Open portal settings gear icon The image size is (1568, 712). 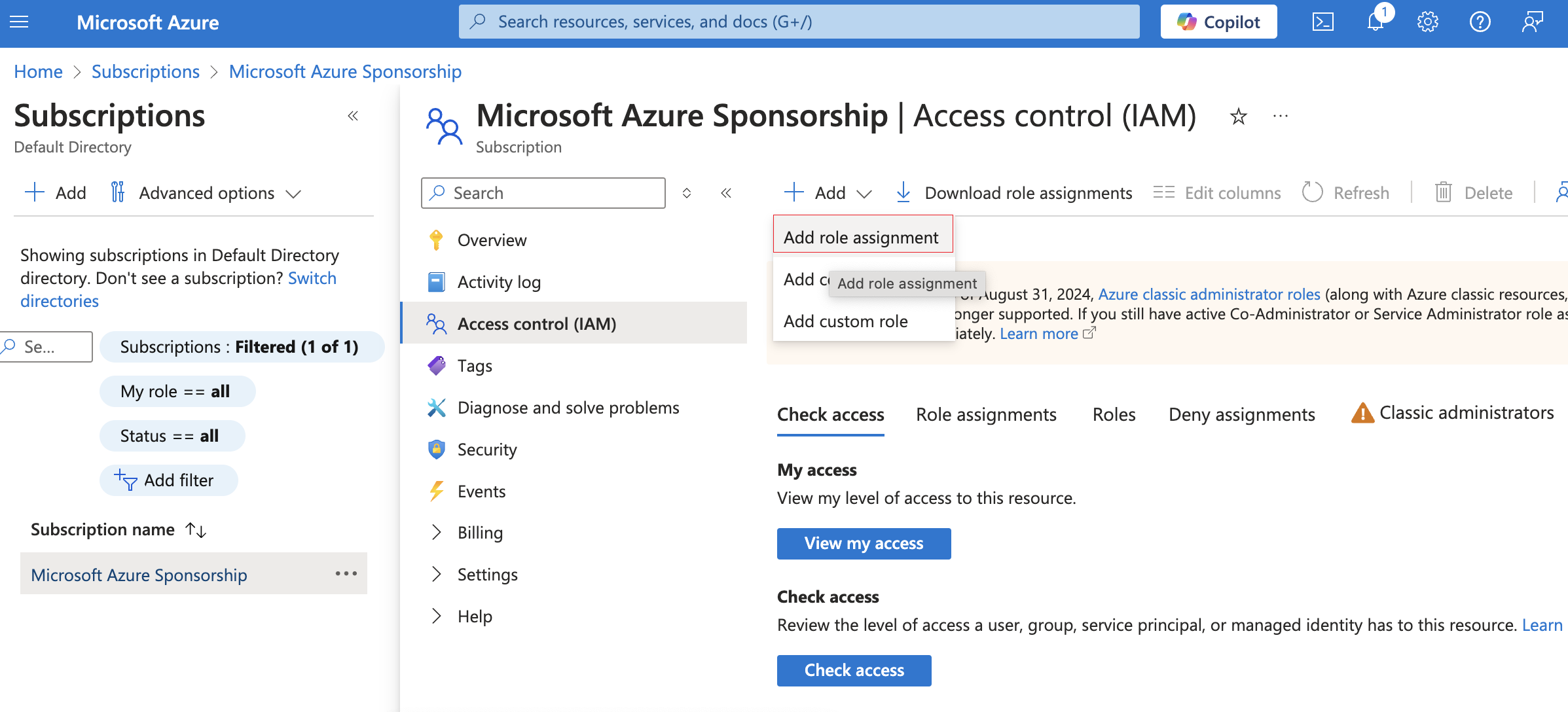pyautogui.click(x=1427, y=22)
